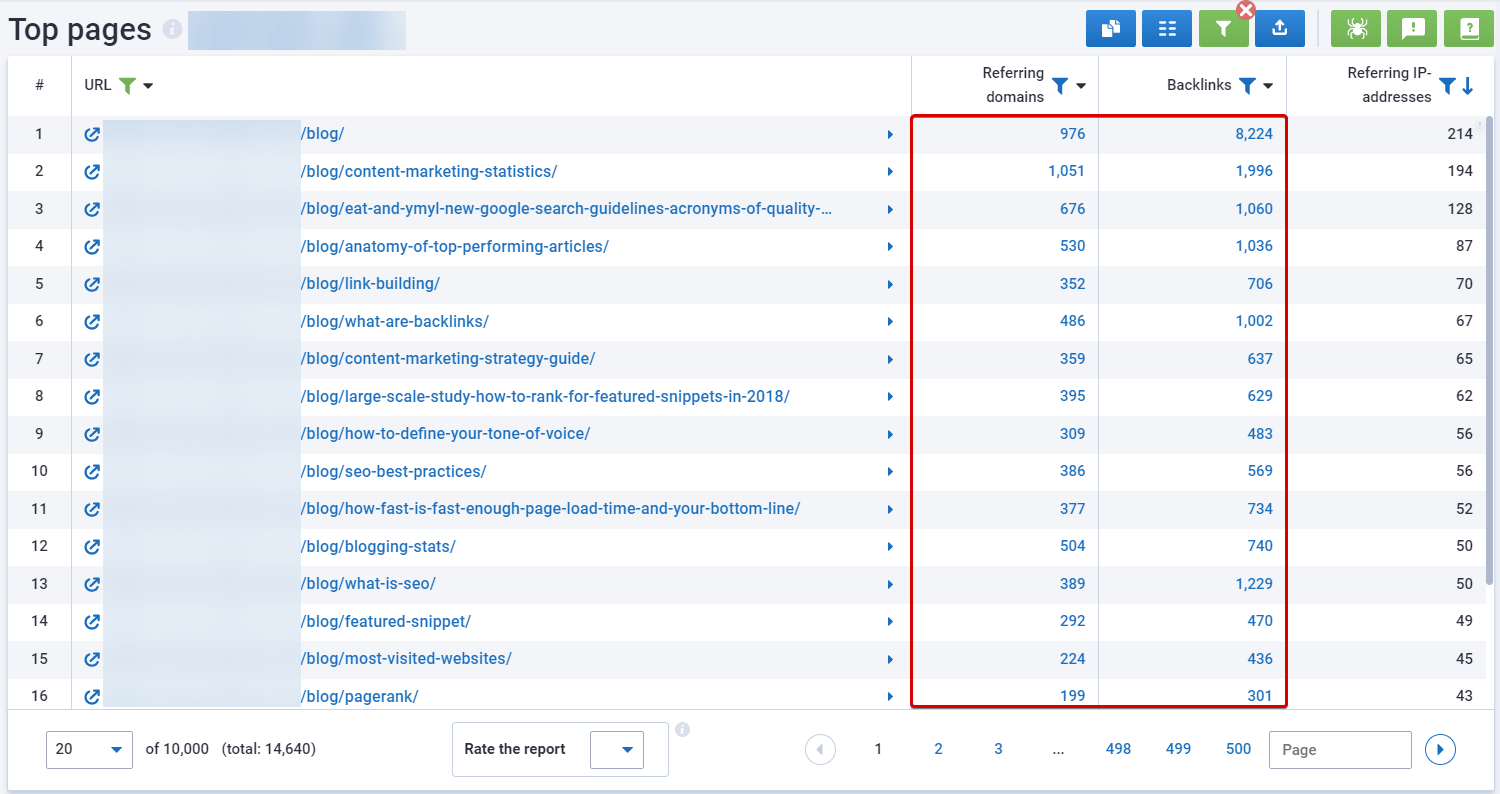Click the 1,051 referring domains value
Viewport: 1500px width, 794px height.
[1067, 171]
